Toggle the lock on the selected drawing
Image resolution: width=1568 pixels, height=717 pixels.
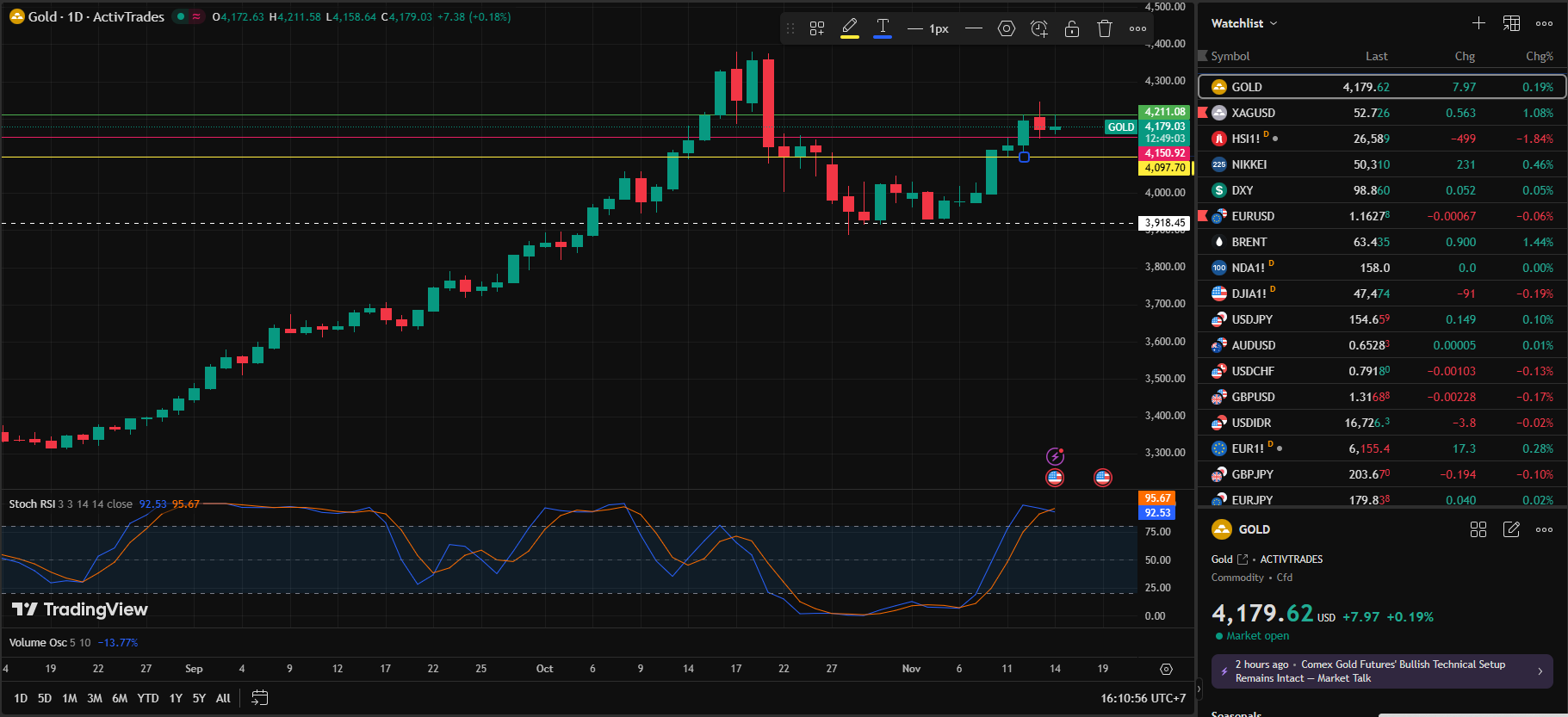click(1072, 28)
